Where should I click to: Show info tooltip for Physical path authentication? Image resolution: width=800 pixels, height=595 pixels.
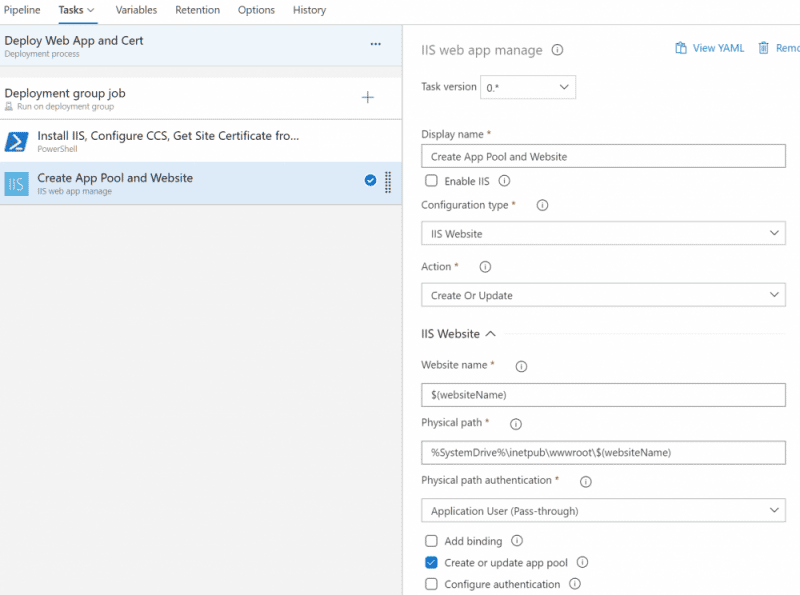pyautogui.click(x=586, y=482)
